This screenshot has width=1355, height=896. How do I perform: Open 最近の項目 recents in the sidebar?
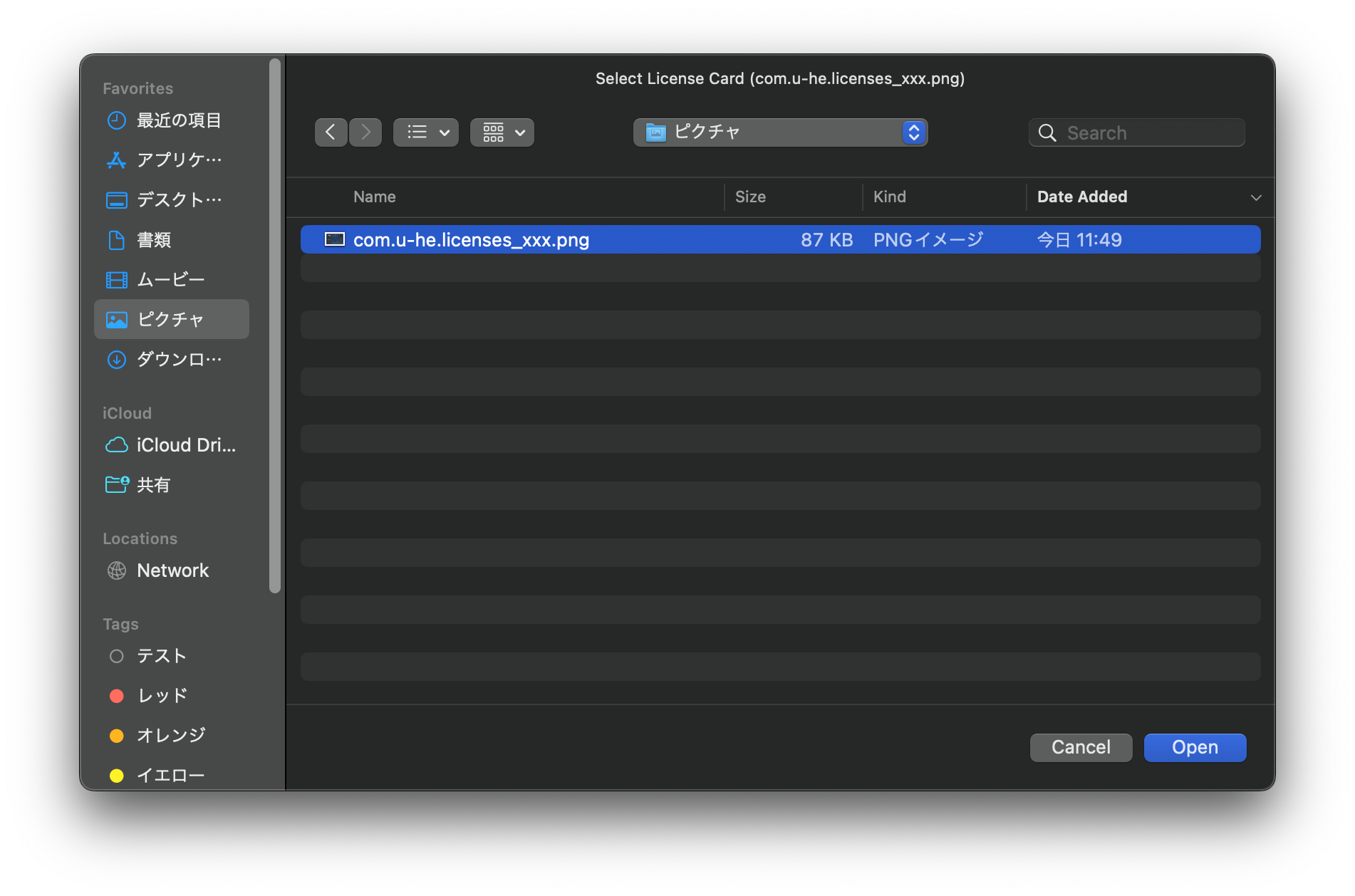[178, 120]
